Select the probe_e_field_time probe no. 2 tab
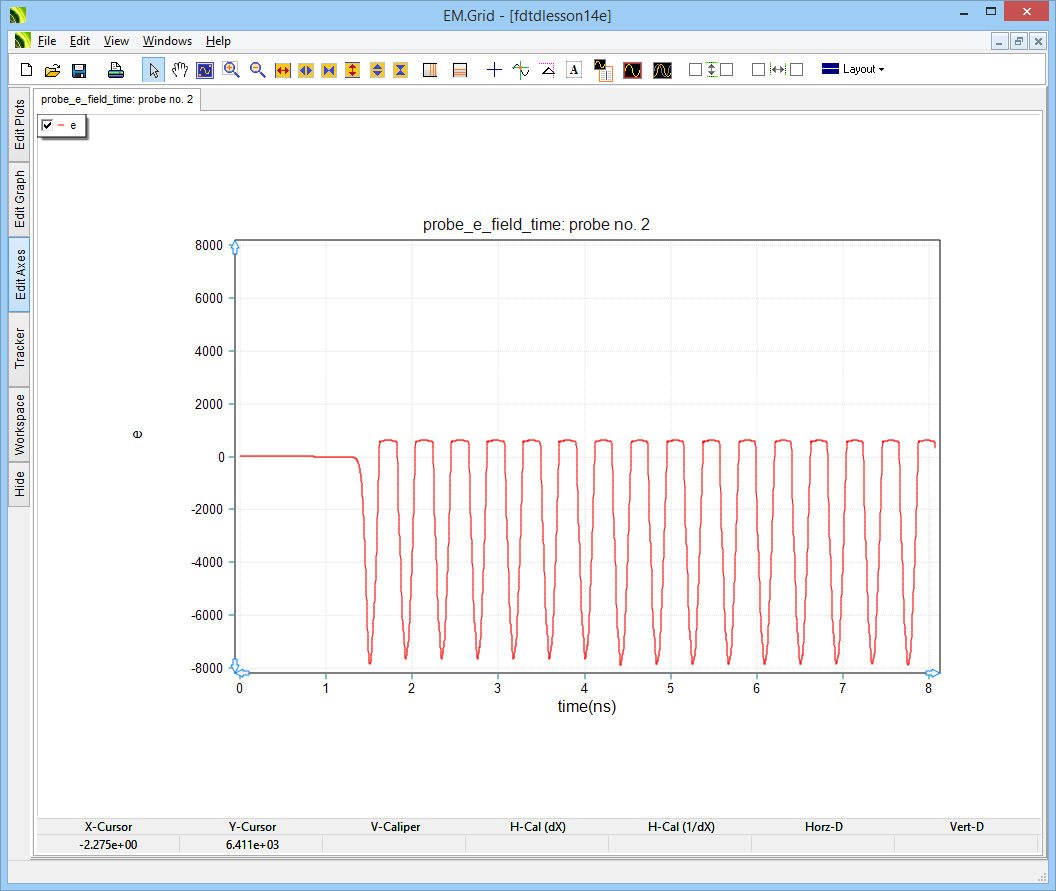 click(x=117, y=100)
